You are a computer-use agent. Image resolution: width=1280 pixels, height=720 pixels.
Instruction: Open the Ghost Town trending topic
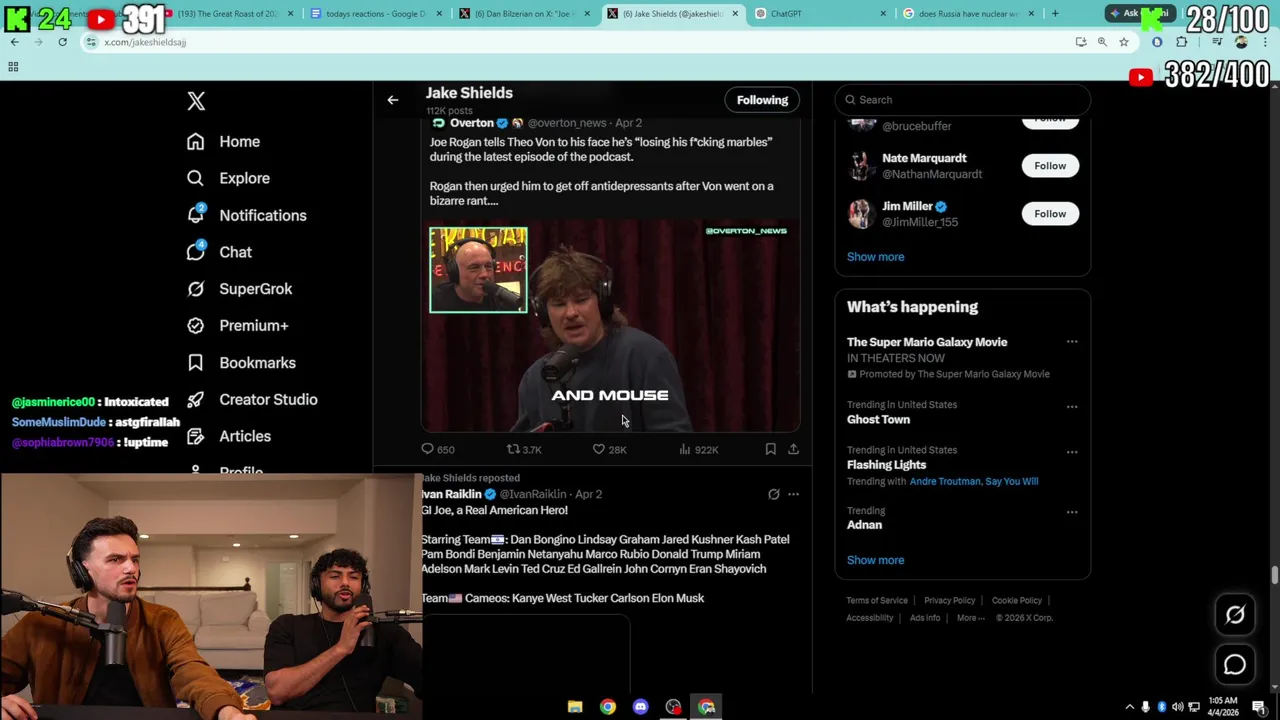click(878, 420)
